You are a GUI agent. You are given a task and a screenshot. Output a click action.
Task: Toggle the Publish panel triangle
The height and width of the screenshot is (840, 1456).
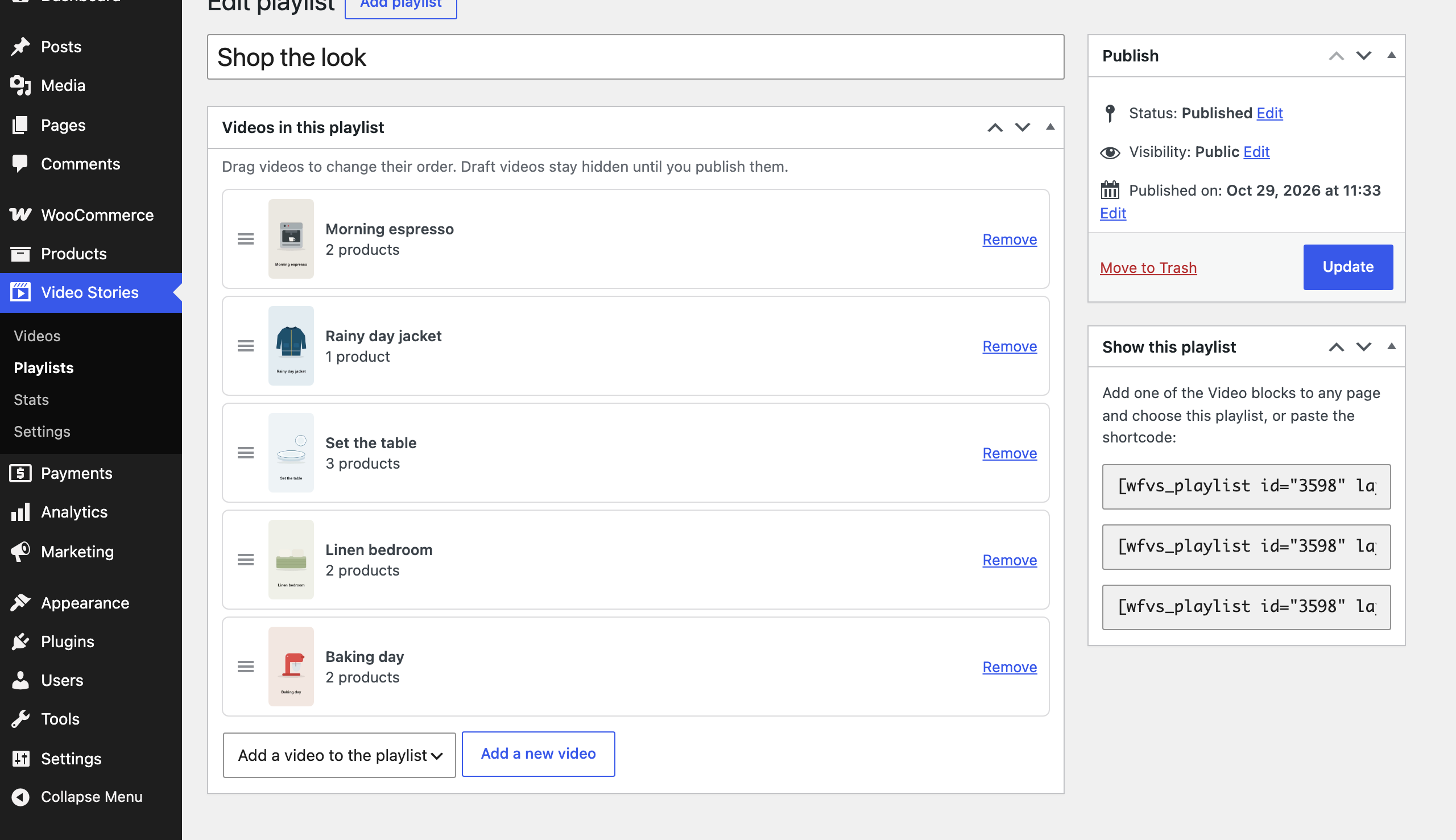(x=1391, y=55)
